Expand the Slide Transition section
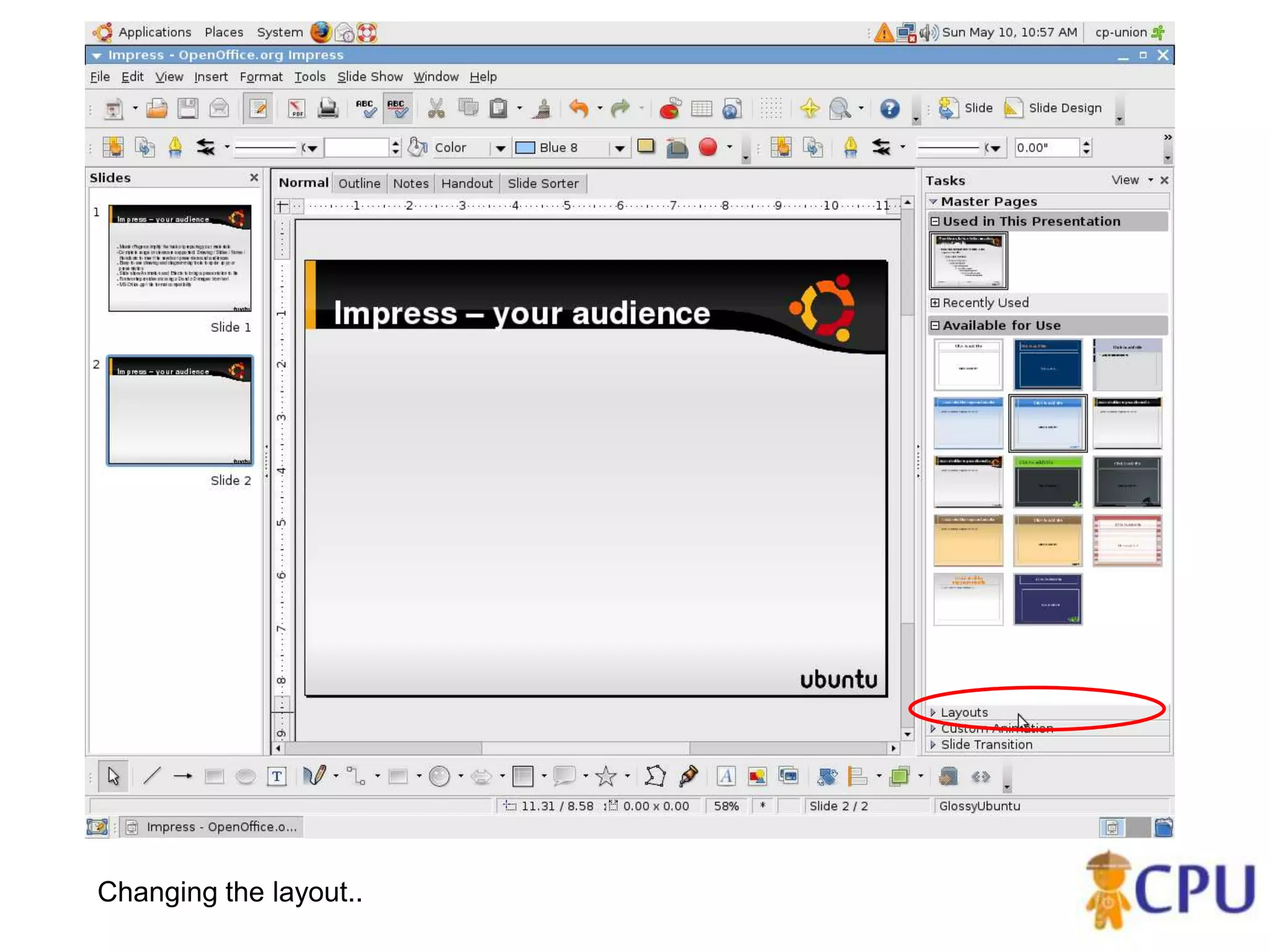Image resolution: width=1270 pixels, height=952 pixels. coord(1048,744)
